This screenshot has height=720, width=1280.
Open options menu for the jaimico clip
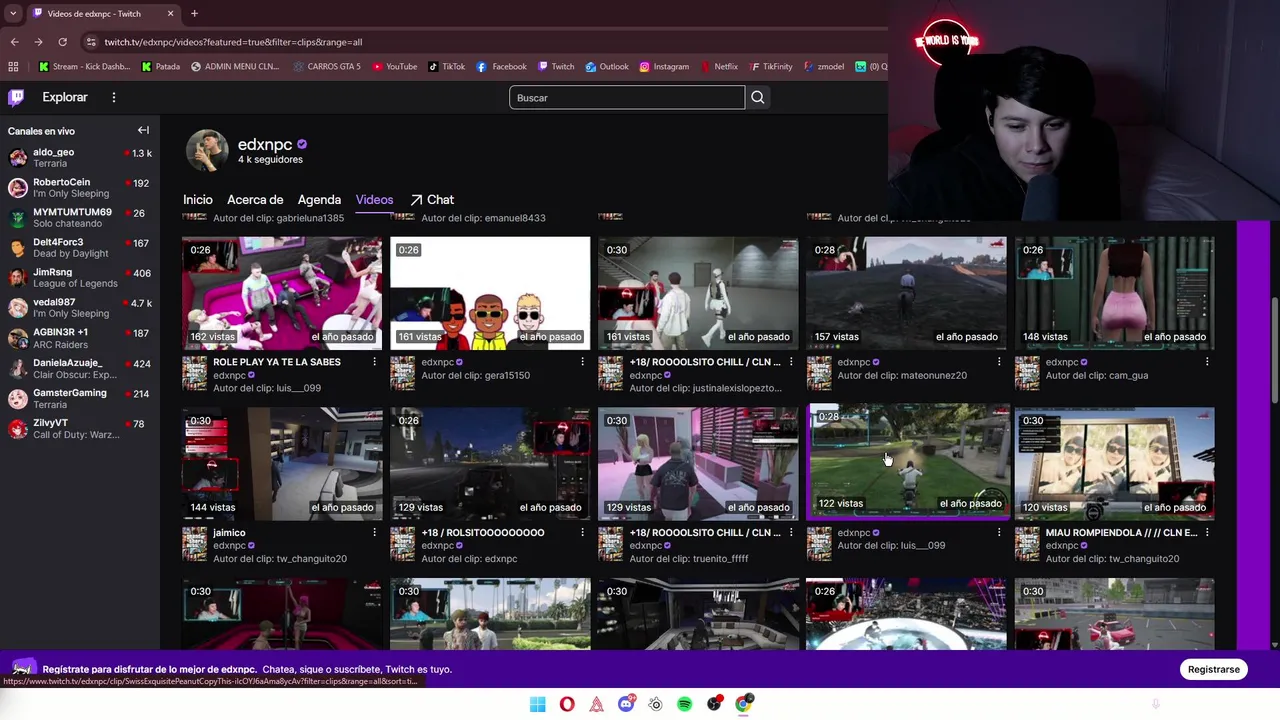pyautogui.click(x=374, y=533)
